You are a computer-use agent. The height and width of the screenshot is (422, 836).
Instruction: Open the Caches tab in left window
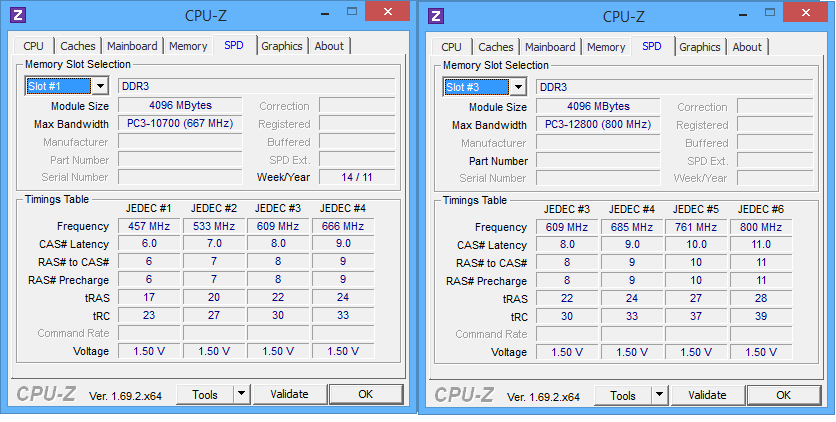click(78, 46)
